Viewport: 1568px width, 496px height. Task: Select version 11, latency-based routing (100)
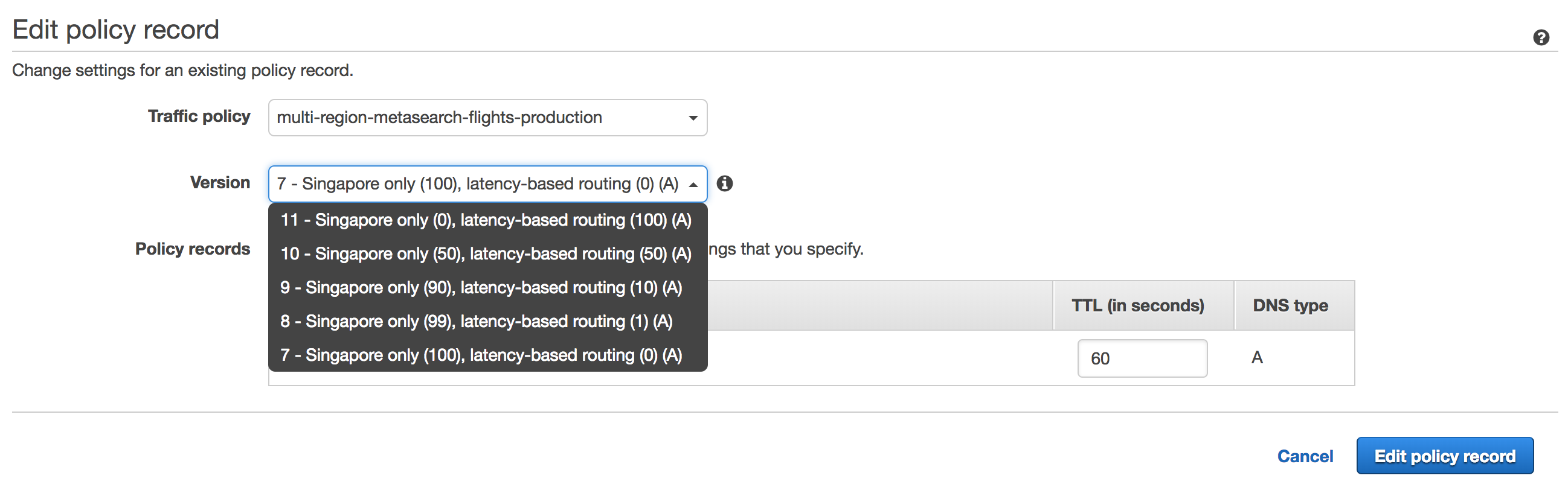pyautogui.click(x=486, y=220)
